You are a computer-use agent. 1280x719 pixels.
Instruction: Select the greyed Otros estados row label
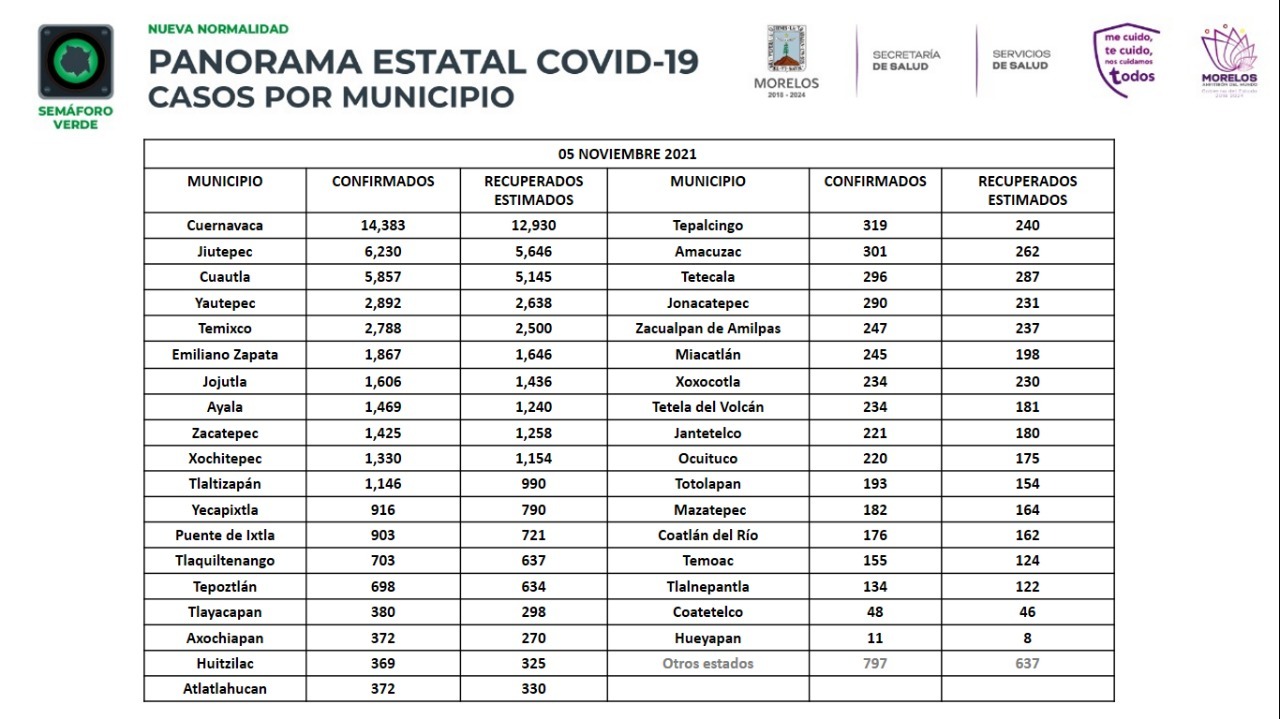tap(708, 663)
